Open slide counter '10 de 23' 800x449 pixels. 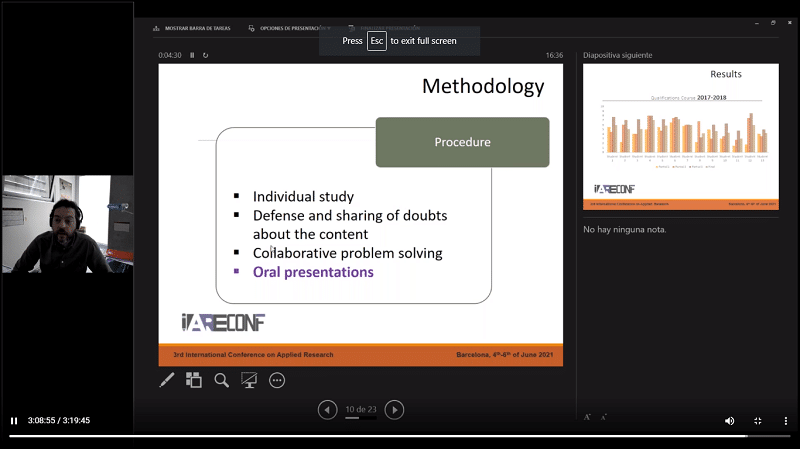pyautogui.click(x=360, y=409)
